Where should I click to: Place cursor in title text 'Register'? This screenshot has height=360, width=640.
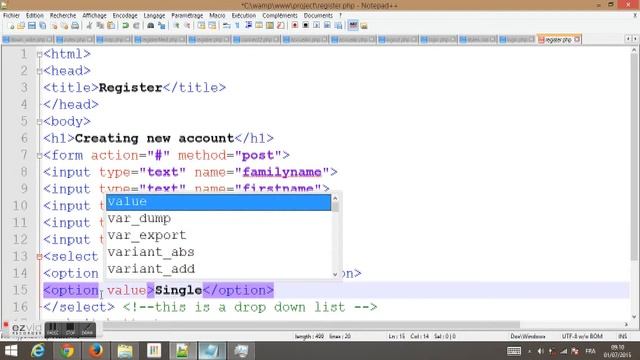coord(131,88)
